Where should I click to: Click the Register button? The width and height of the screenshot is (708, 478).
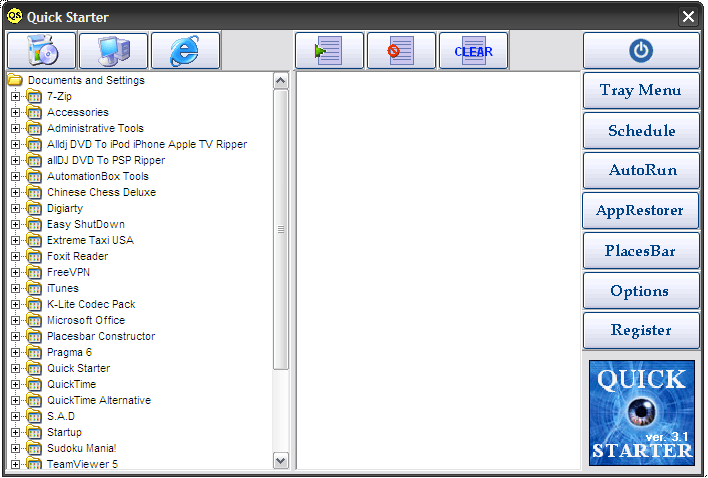point(641,330)
